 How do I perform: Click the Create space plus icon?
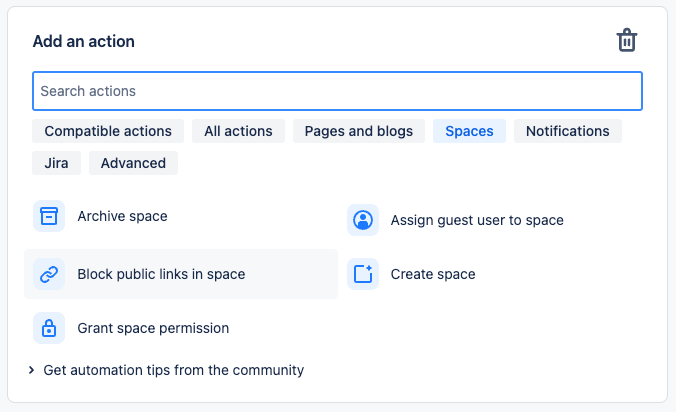(362, 274)
